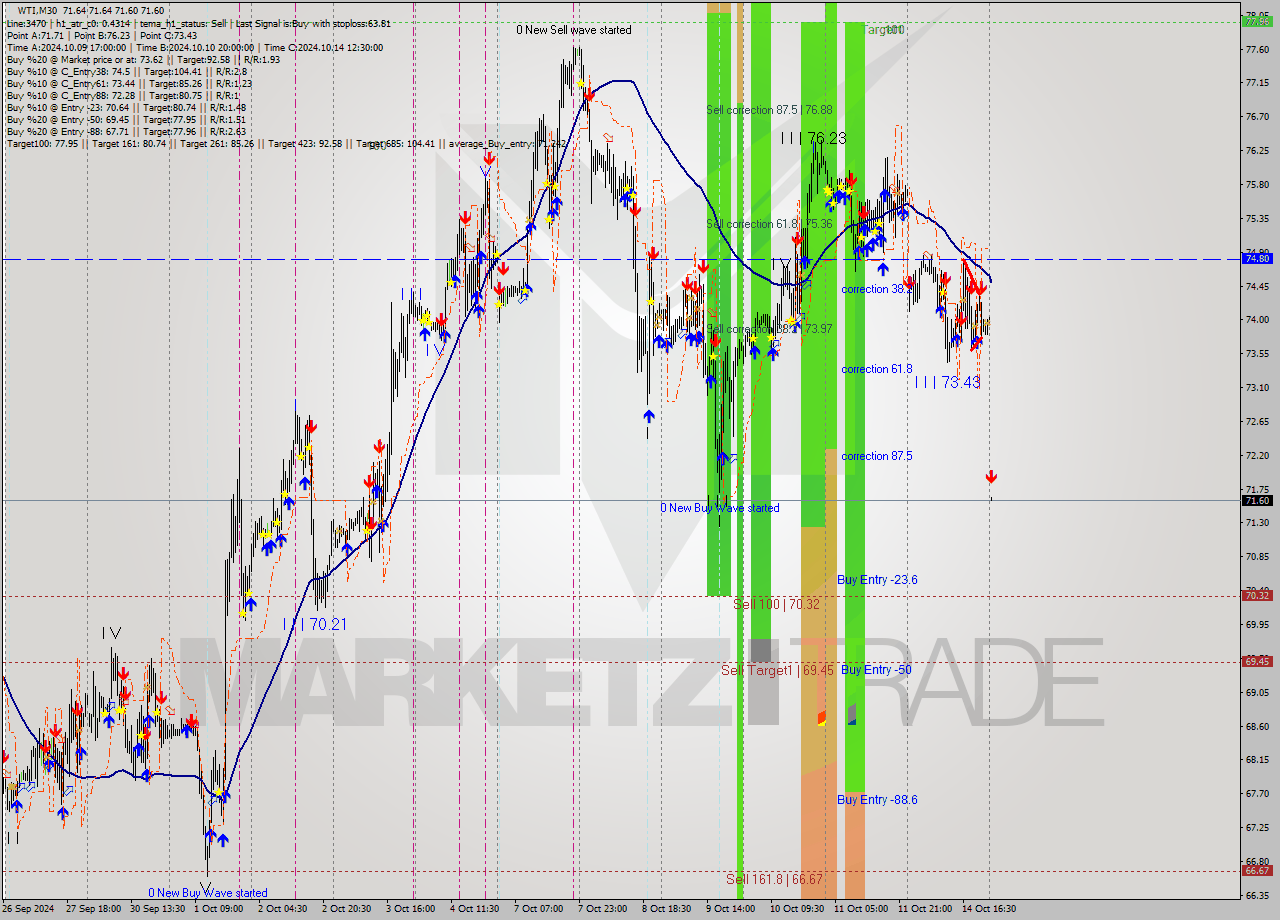
Task: Click the 71.60 current price tag
Action: (1257, 500)
